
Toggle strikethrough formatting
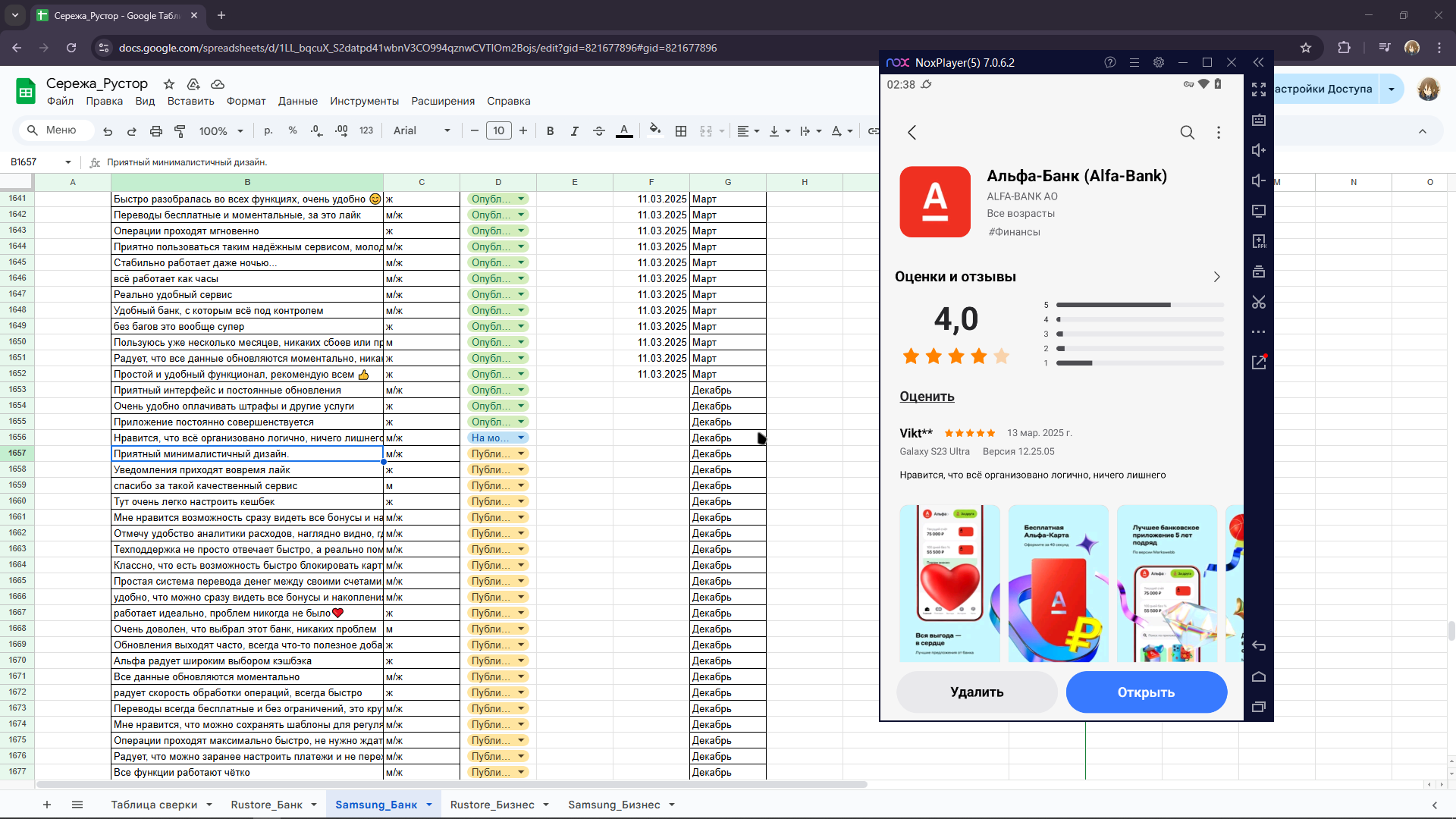click(x=599, y=131)
